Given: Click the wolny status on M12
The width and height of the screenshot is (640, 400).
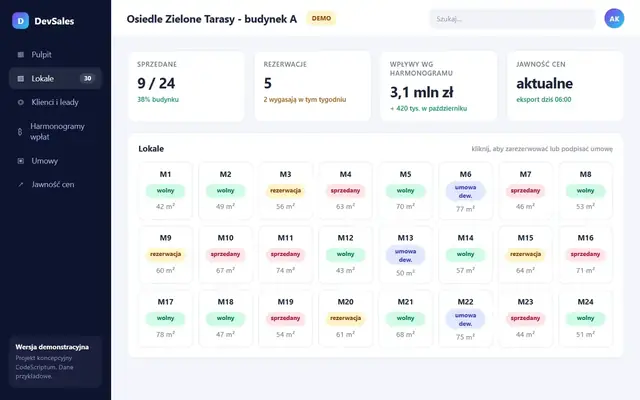Looking at the screenshot, I should tap(345, 254).
